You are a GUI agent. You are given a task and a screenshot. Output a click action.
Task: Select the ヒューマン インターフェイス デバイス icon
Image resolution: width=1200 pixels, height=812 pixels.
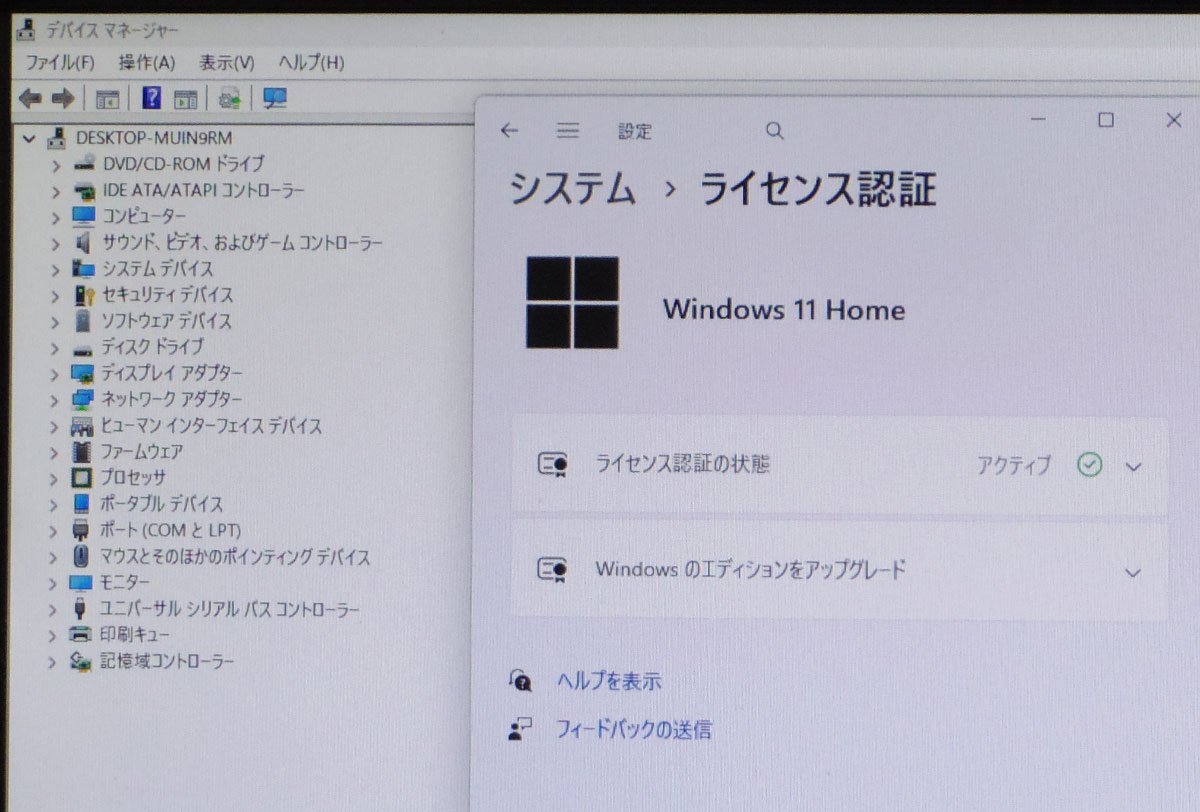(84, 426)
